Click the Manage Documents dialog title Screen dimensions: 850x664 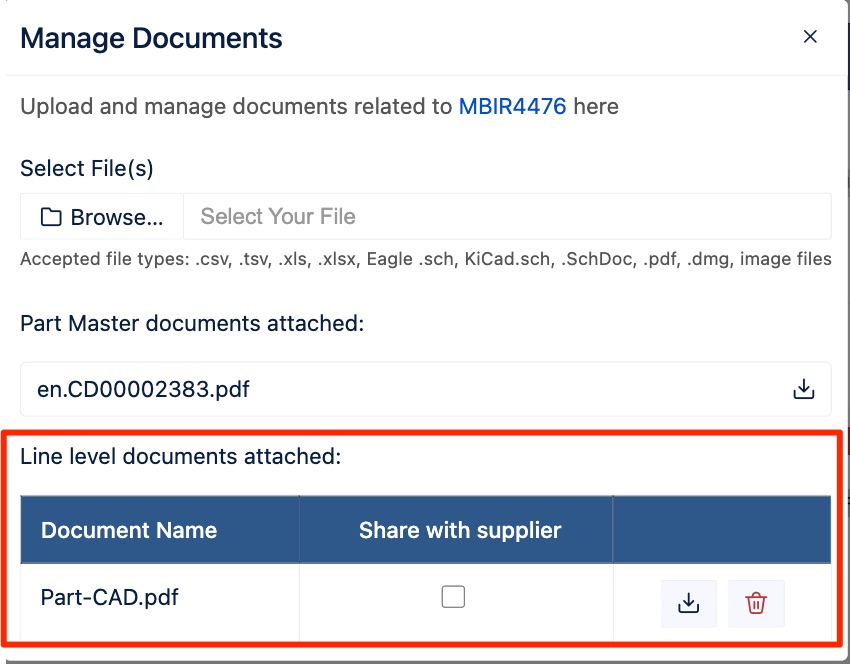click(x=151, y=38)
